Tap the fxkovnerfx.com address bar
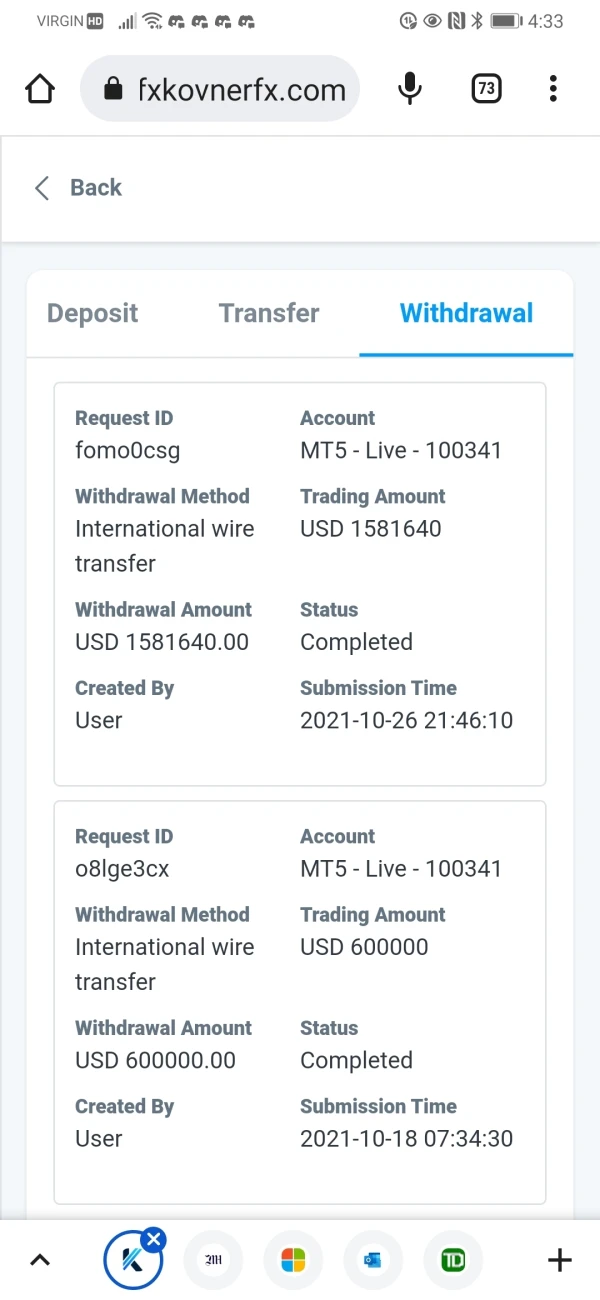This screenshot has height=1300, width=600. (x=240, y=90)
